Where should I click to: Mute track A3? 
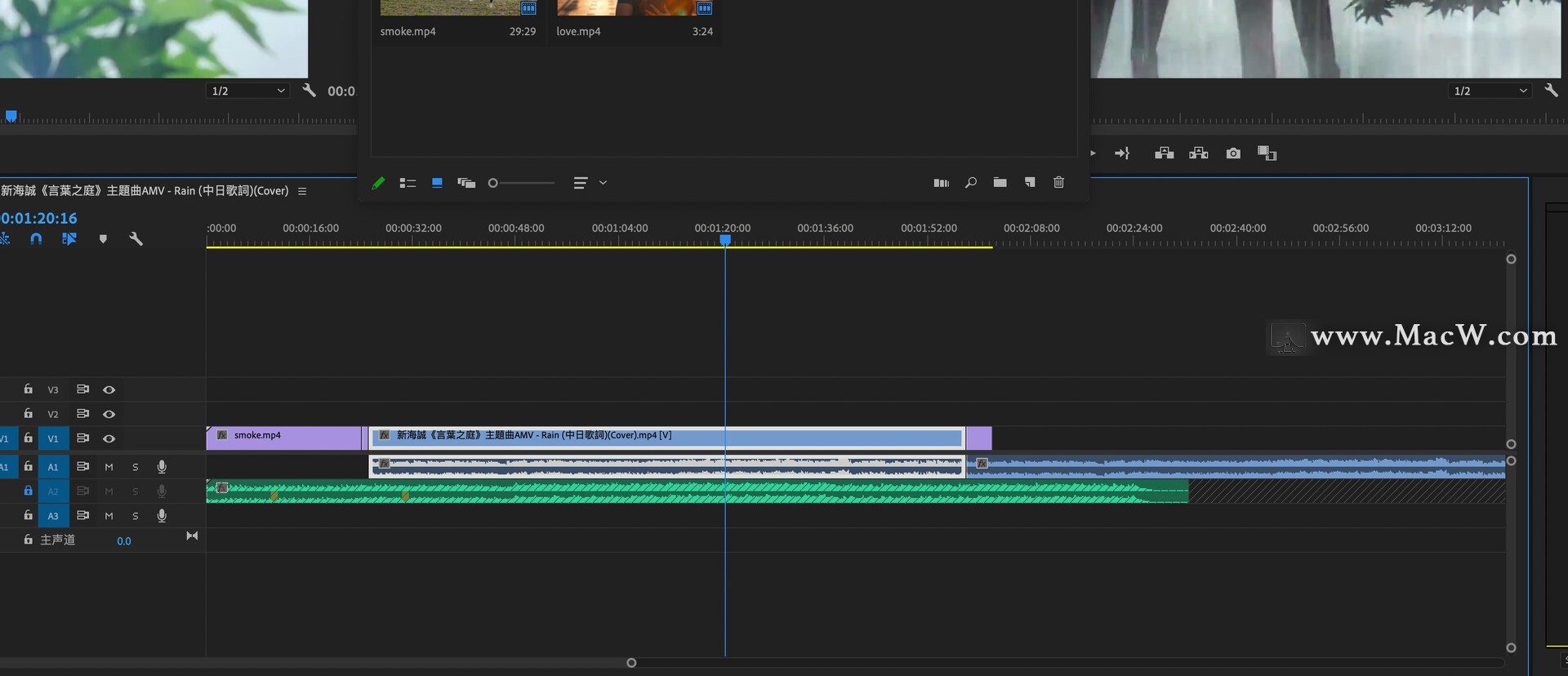pyautogui.click(x=109, y=516)
